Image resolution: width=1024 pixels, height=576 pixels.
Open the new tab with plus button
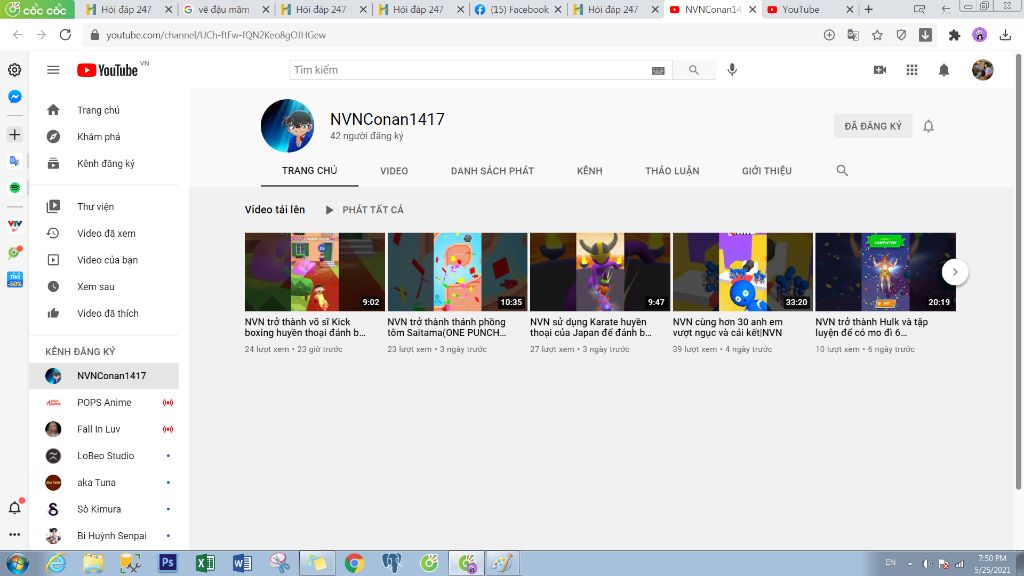point(869,9)
